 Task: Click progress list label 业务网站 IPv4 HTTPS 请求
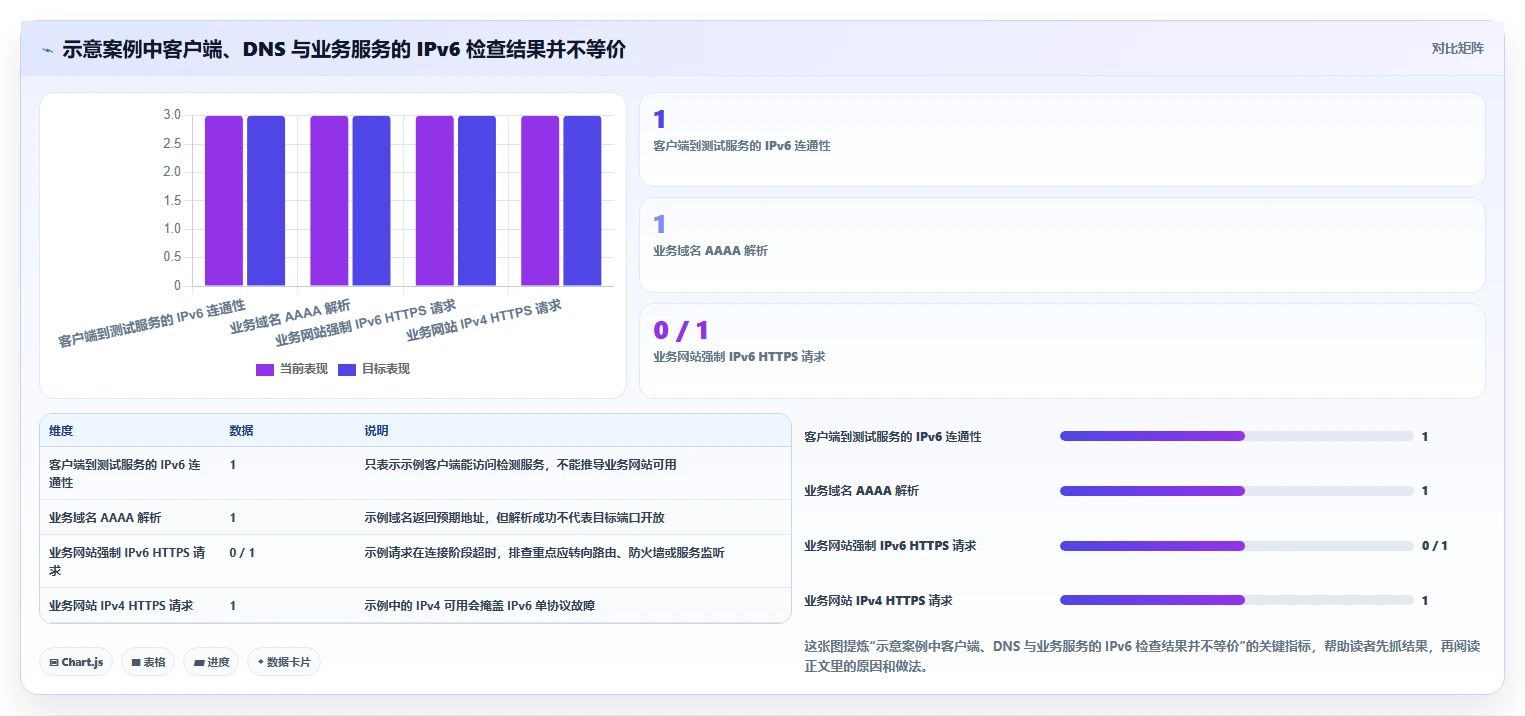878,601
